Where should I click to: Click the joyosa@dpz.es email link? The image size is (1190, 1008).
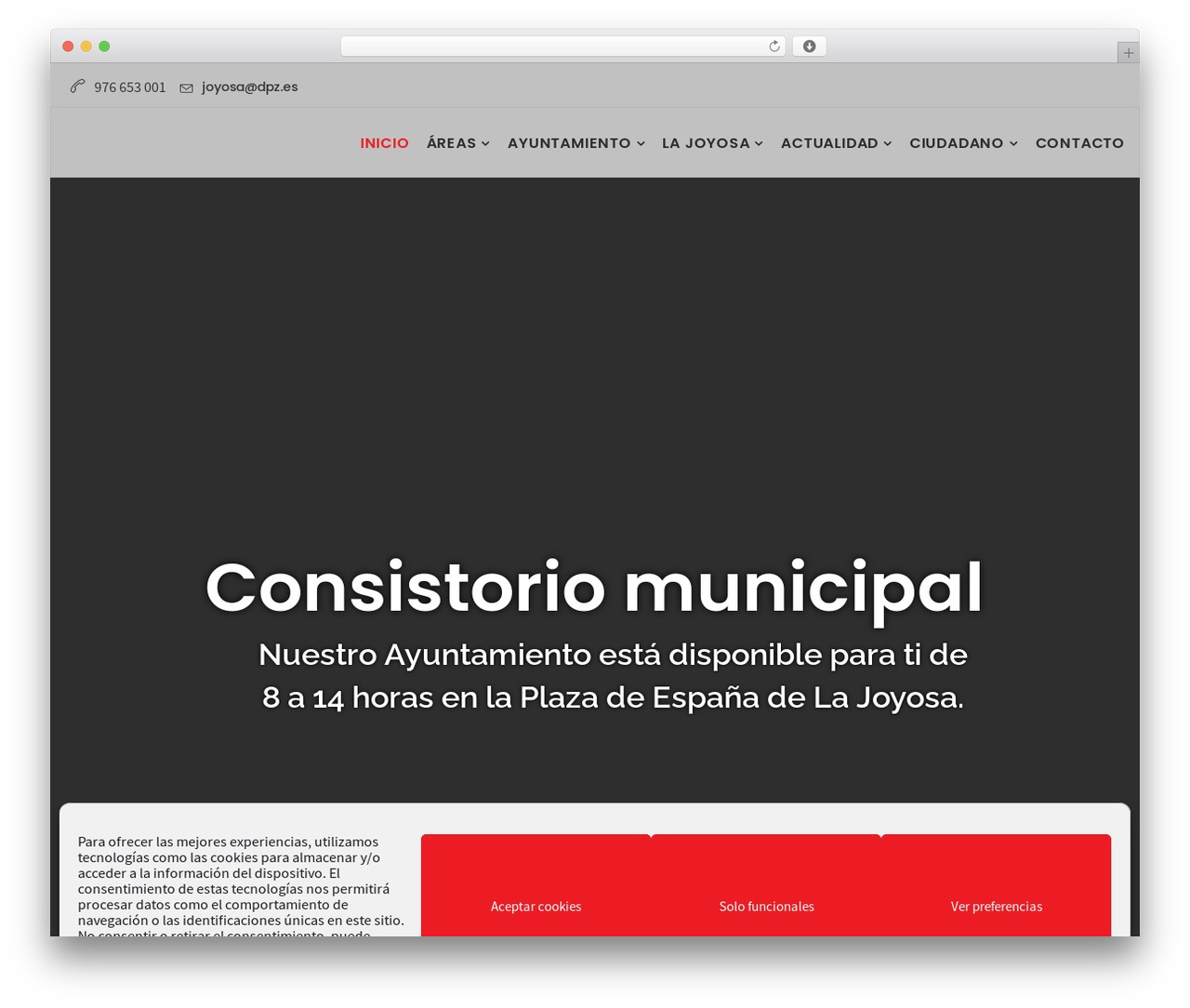(x=249, y=86)
